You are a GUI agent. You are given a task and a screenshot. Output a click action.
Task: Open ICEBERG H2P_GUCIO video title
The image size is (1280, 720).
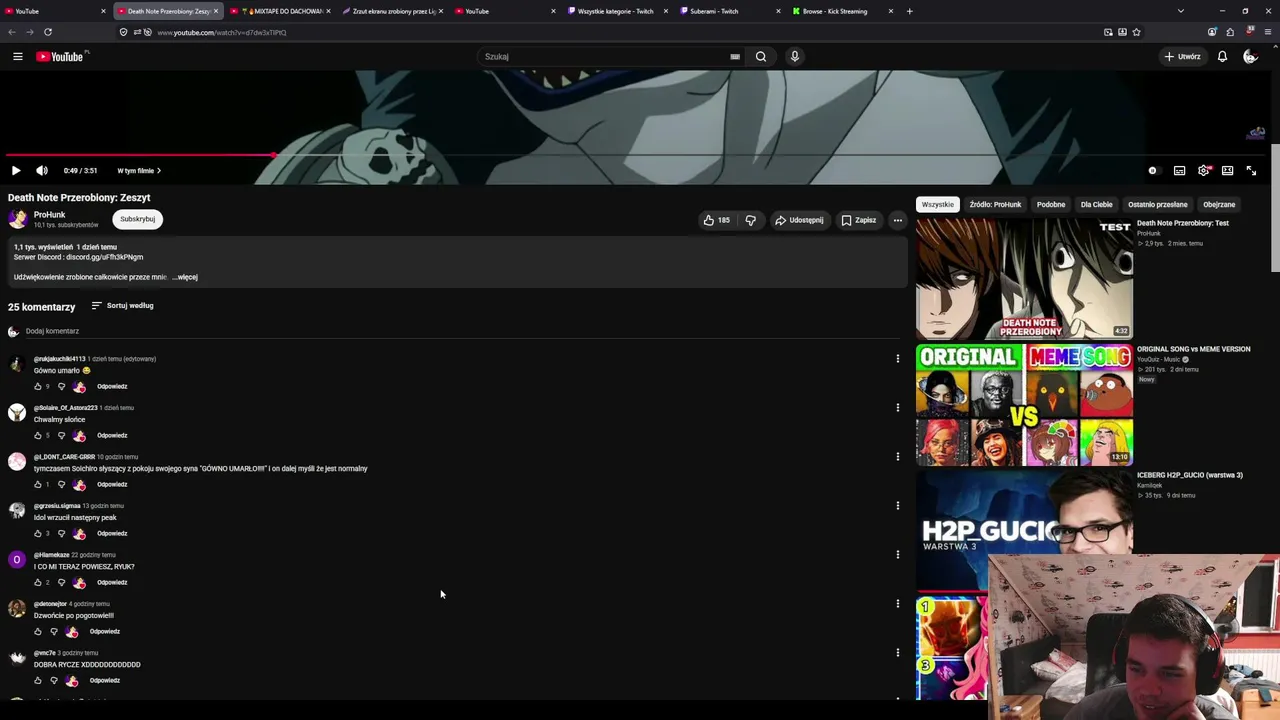coord(1190,475)
